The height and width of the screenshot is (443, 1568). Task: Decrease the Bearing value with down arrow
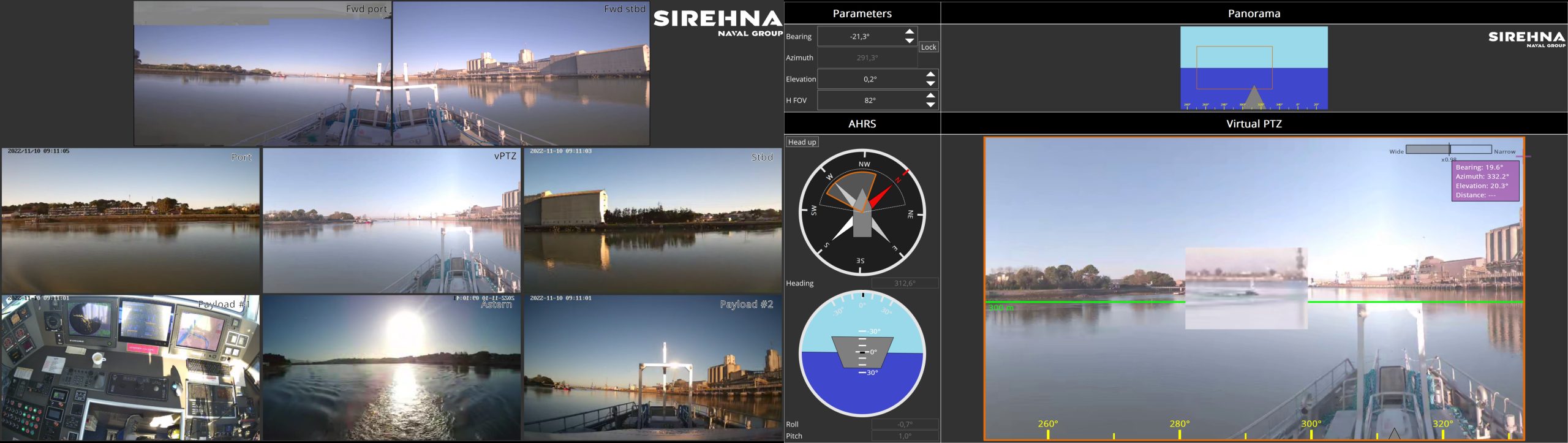(910, 41)
